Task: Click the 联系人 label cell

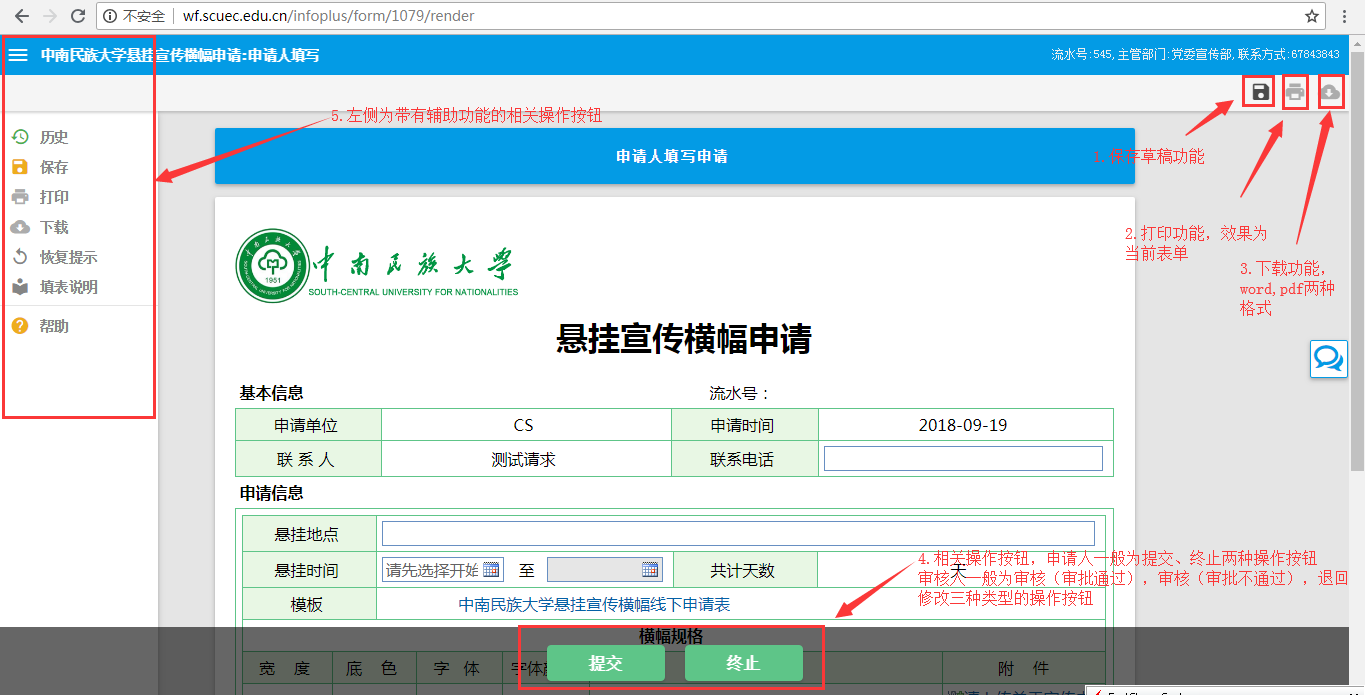Action: tap(309, 459)
